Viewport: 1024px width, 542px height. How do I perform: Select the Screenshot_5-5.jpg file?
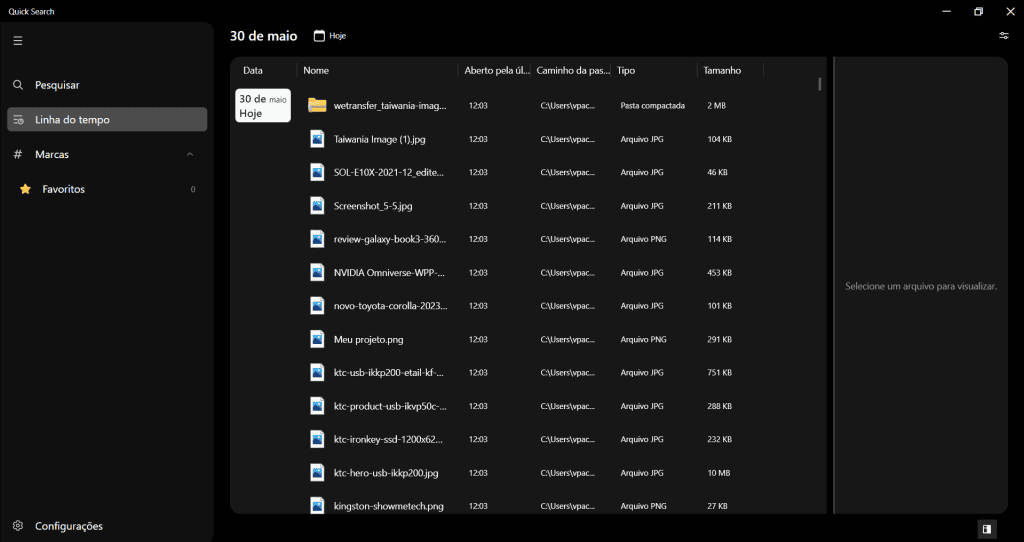373,206
